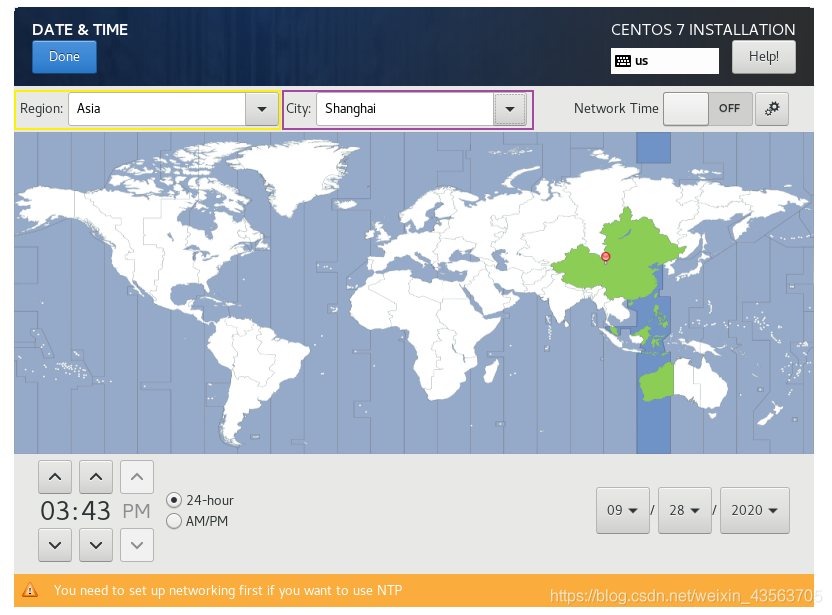This screenshot has height=615, width=832.
Task: Click the keyboard layout icon next to us
Action: (622, 61)
